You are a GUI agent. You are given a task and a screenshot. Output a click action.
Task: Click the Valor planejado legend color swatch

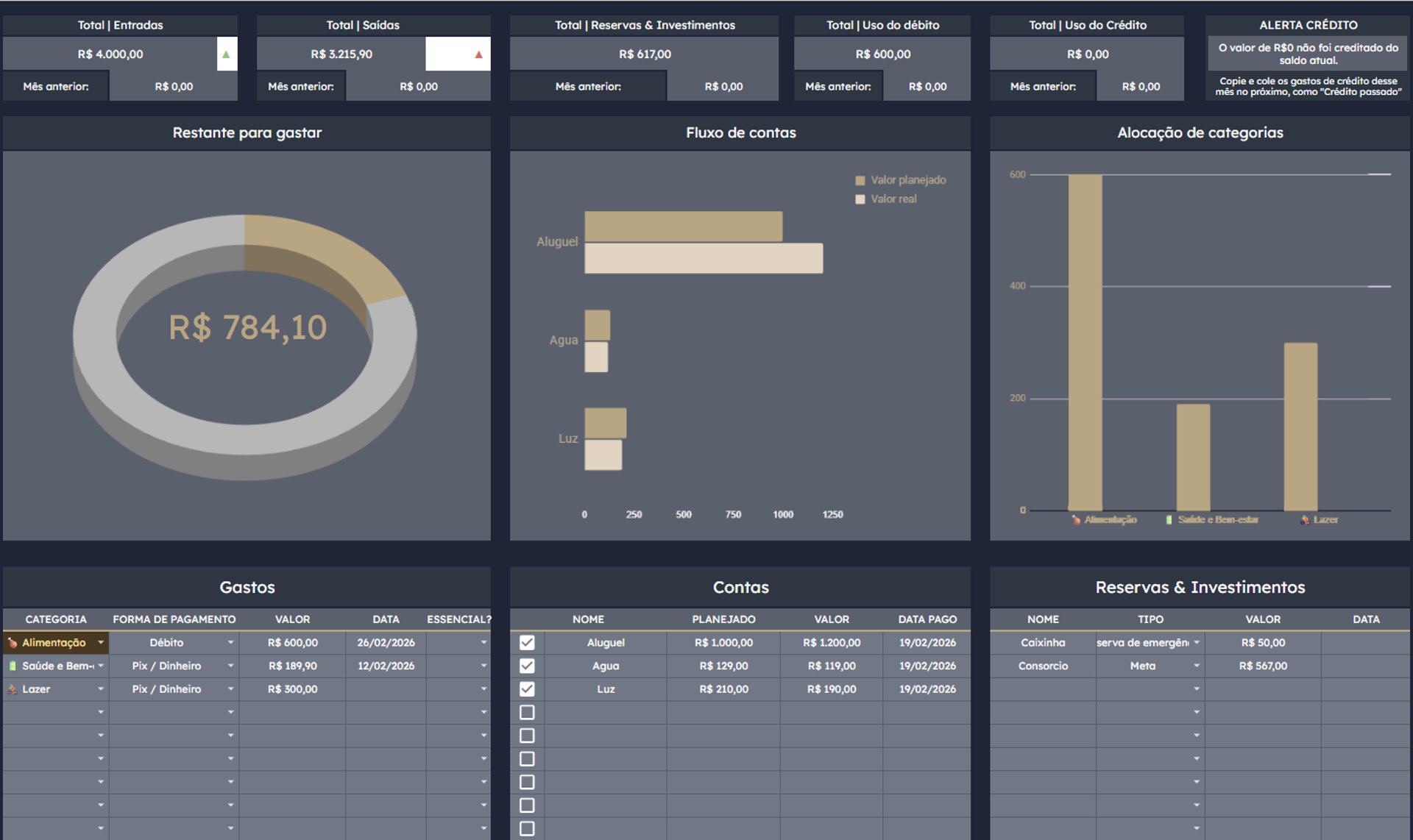click(860, 180)
